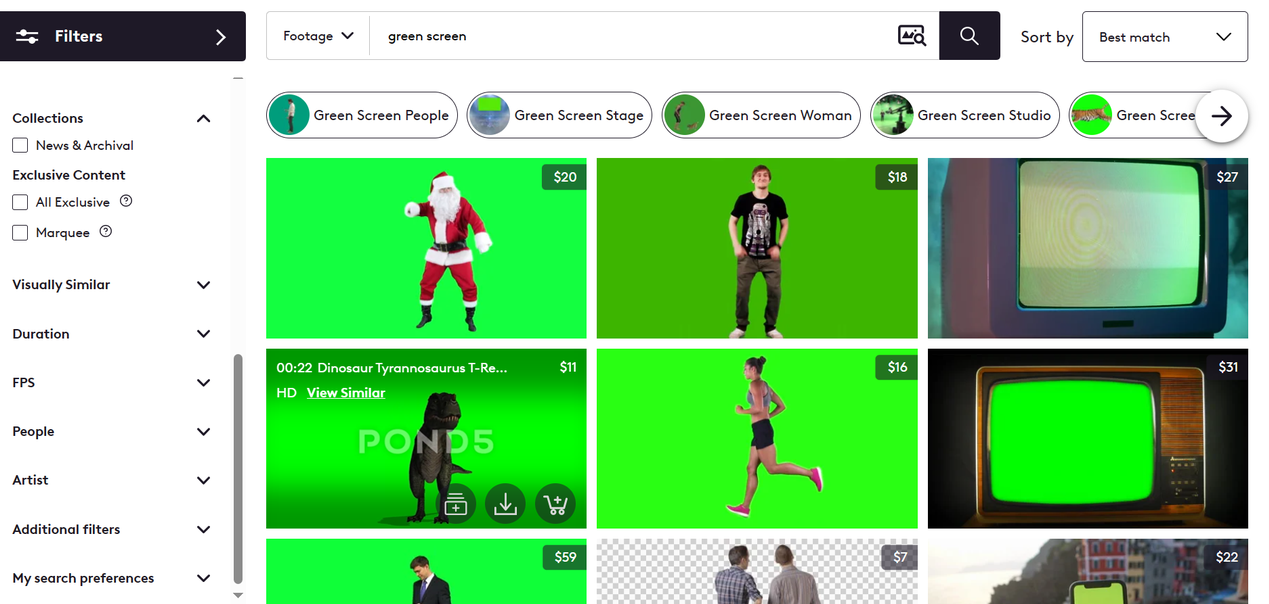
Task: Select the Green Screen People chip
Action: tap(362, 115)
